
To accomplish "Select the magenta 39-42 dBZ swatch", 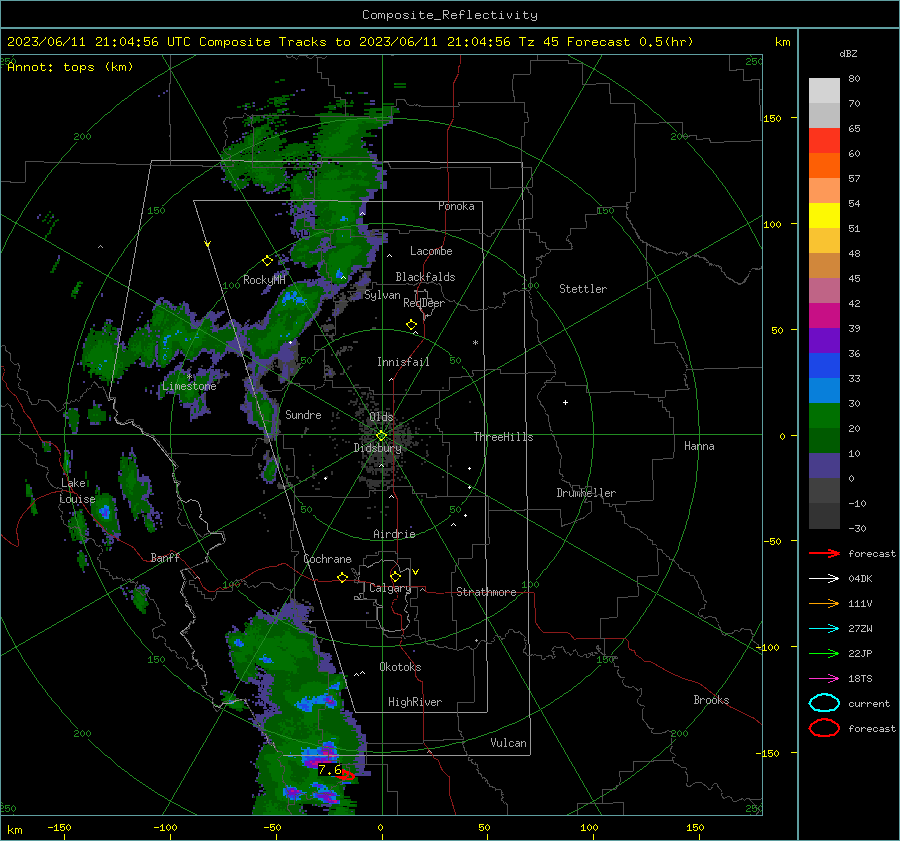I will tap(824, 316).
